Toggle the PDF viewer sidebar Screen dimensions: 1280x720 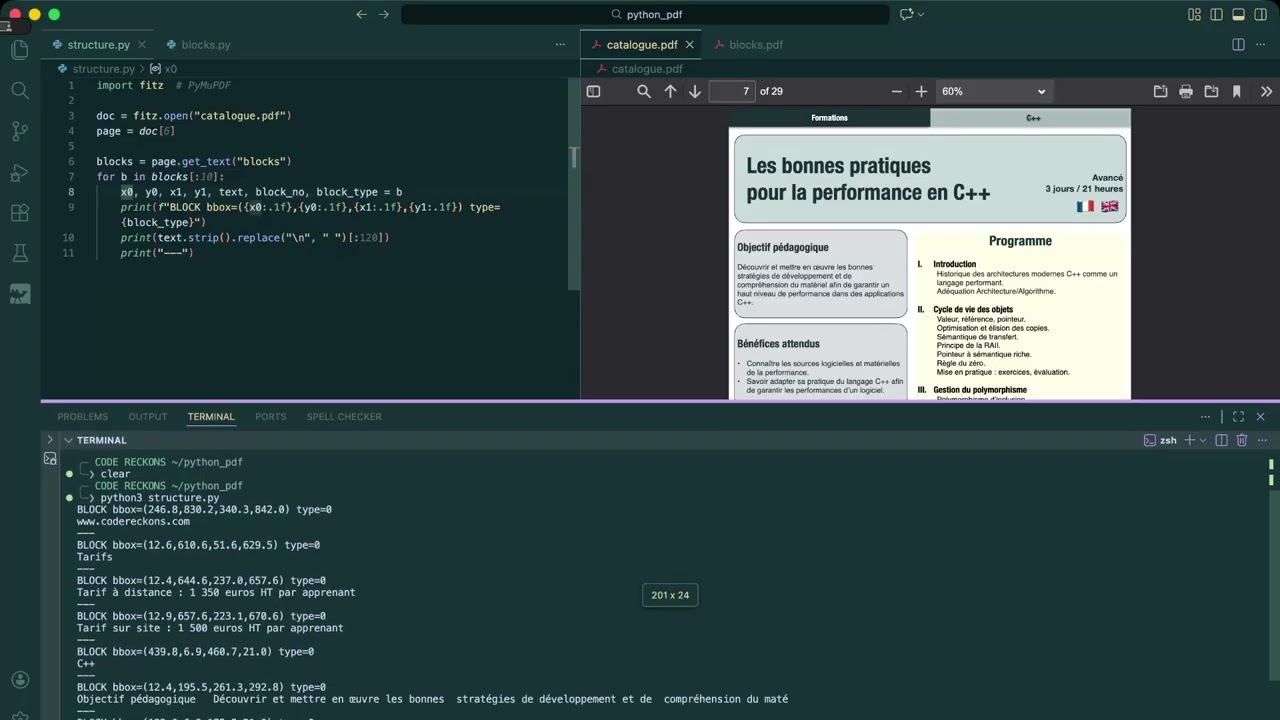pyautogui.click(x=593, y=91)
